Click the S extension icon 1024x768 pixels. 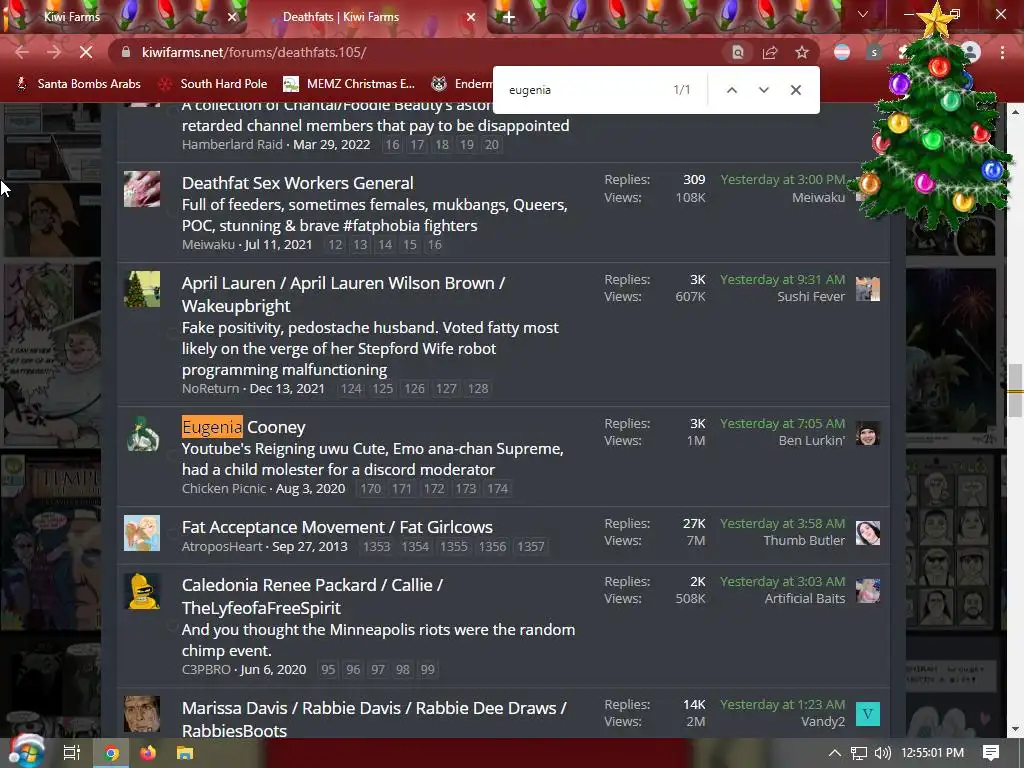click(874, 52)
